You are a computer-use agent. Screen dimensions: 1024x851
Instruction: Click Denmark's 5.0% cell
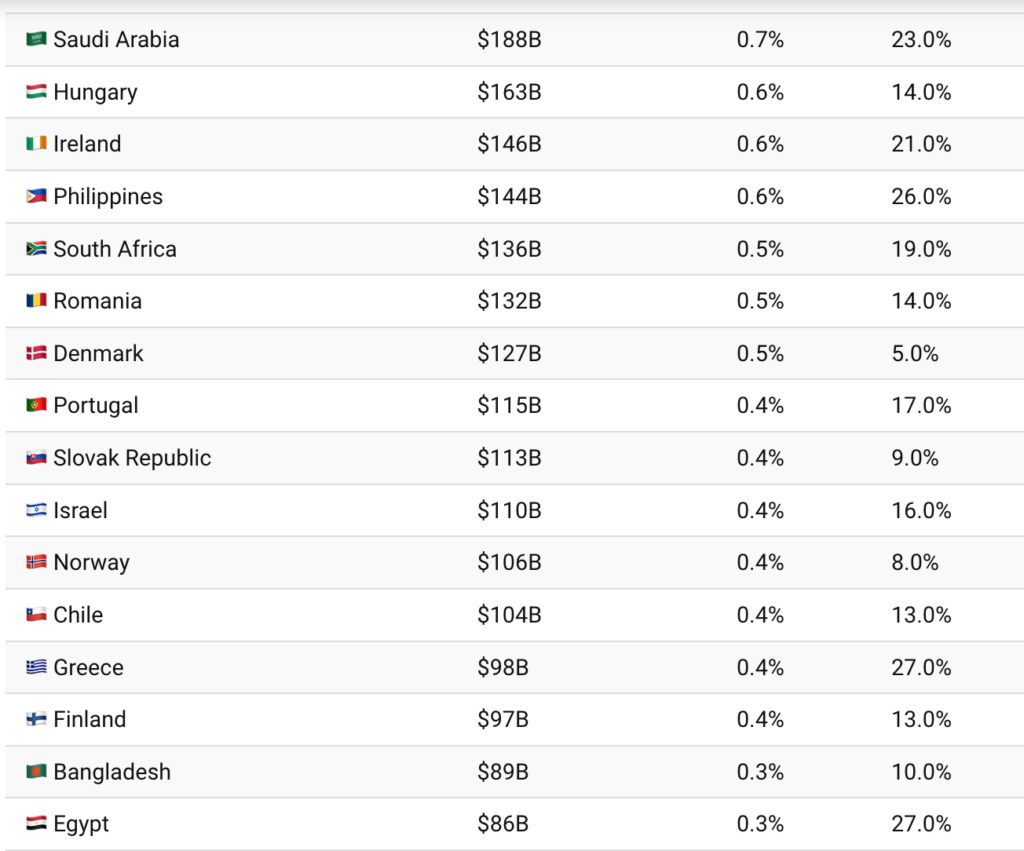pos(915,353)
